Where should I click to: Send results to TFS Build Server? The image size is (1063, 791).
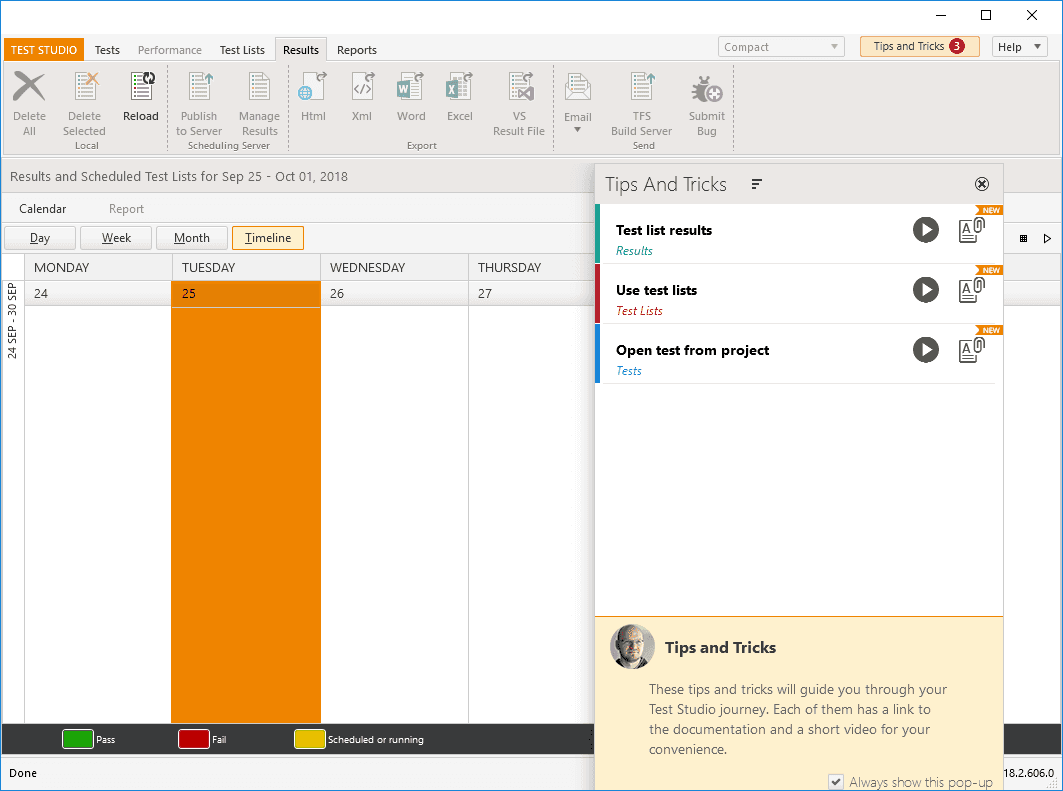point(641,87)
